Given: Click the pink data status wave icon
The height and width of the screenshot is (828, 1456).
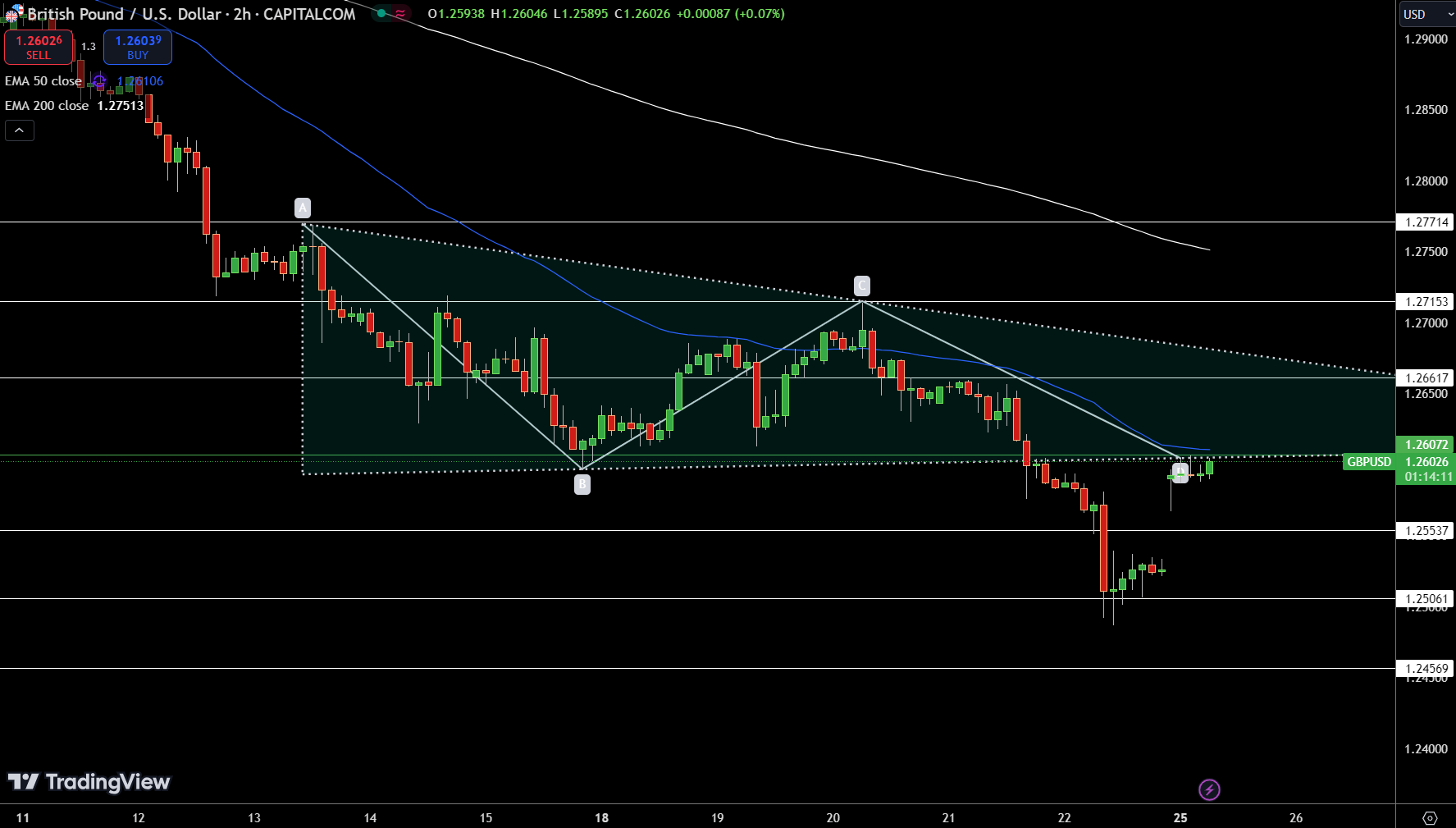Looking at the screenshot, I should tap(400, 13).
